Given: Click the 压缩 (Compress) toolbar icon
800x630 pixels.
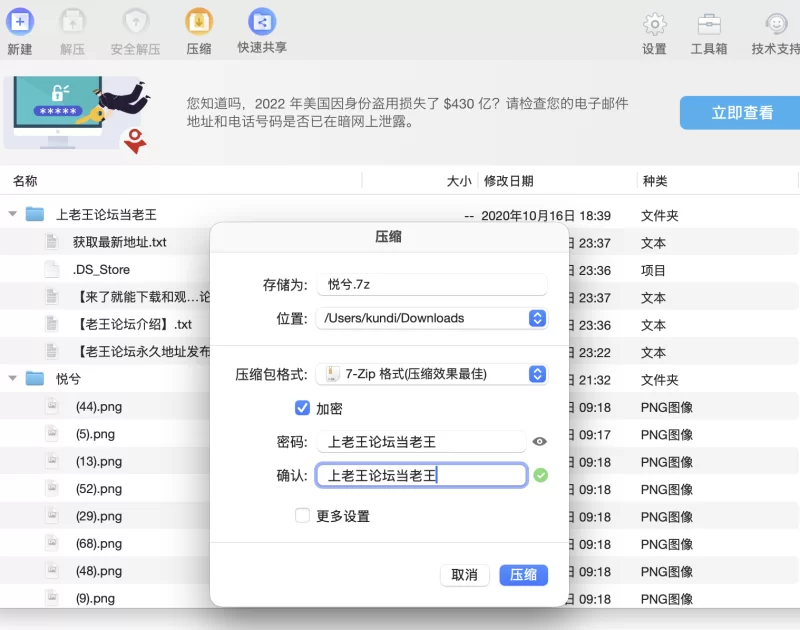Looking at the screenshot, I should (x=199, y=22).
